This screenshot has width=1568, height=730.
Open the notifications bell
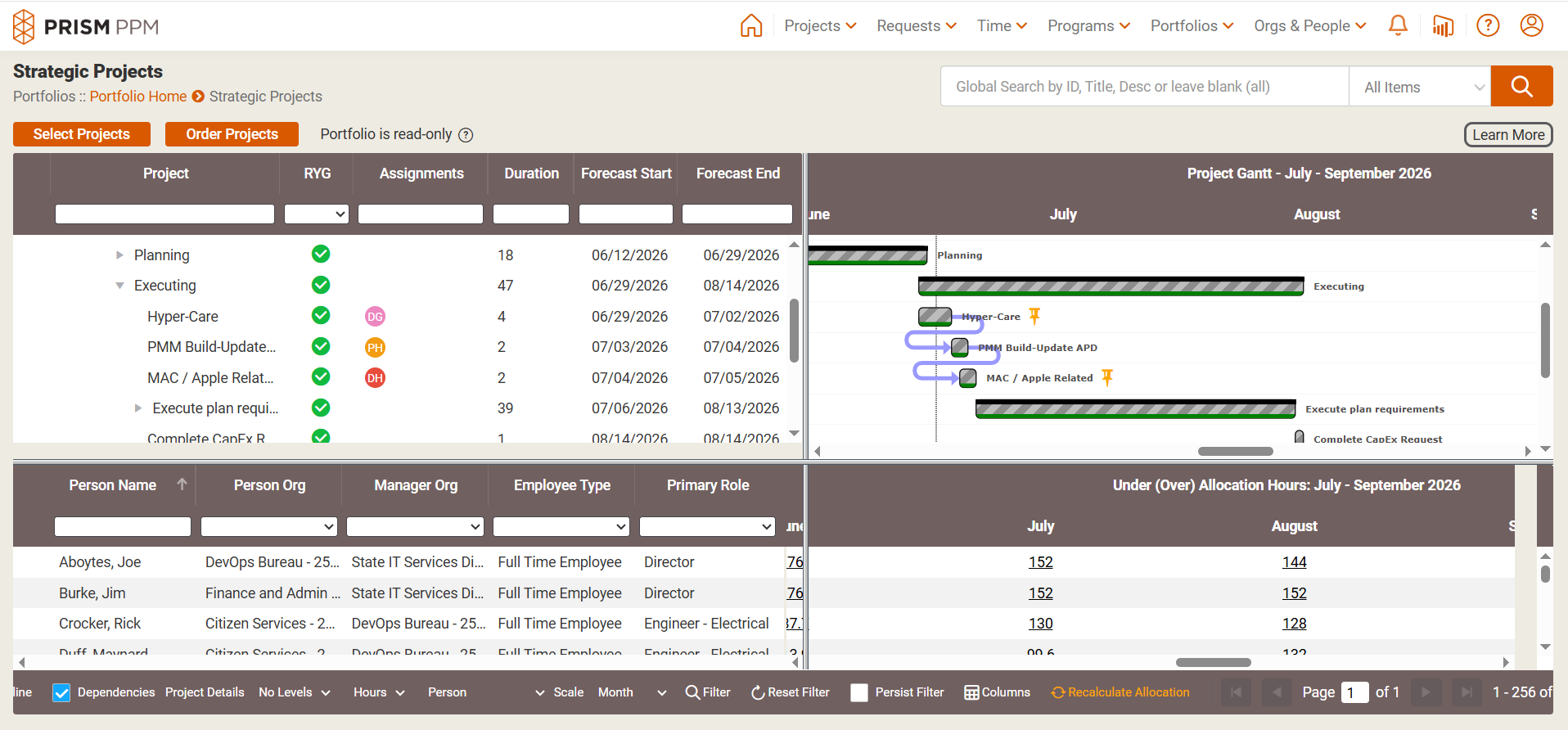click(1398, 26)
